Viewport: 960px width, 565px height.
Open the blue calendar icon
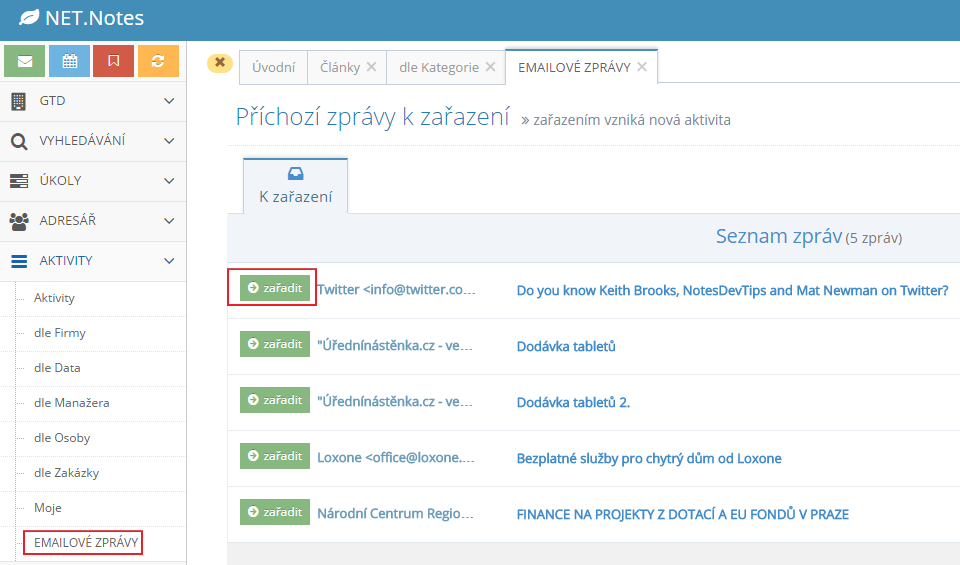tap(69, 61)
